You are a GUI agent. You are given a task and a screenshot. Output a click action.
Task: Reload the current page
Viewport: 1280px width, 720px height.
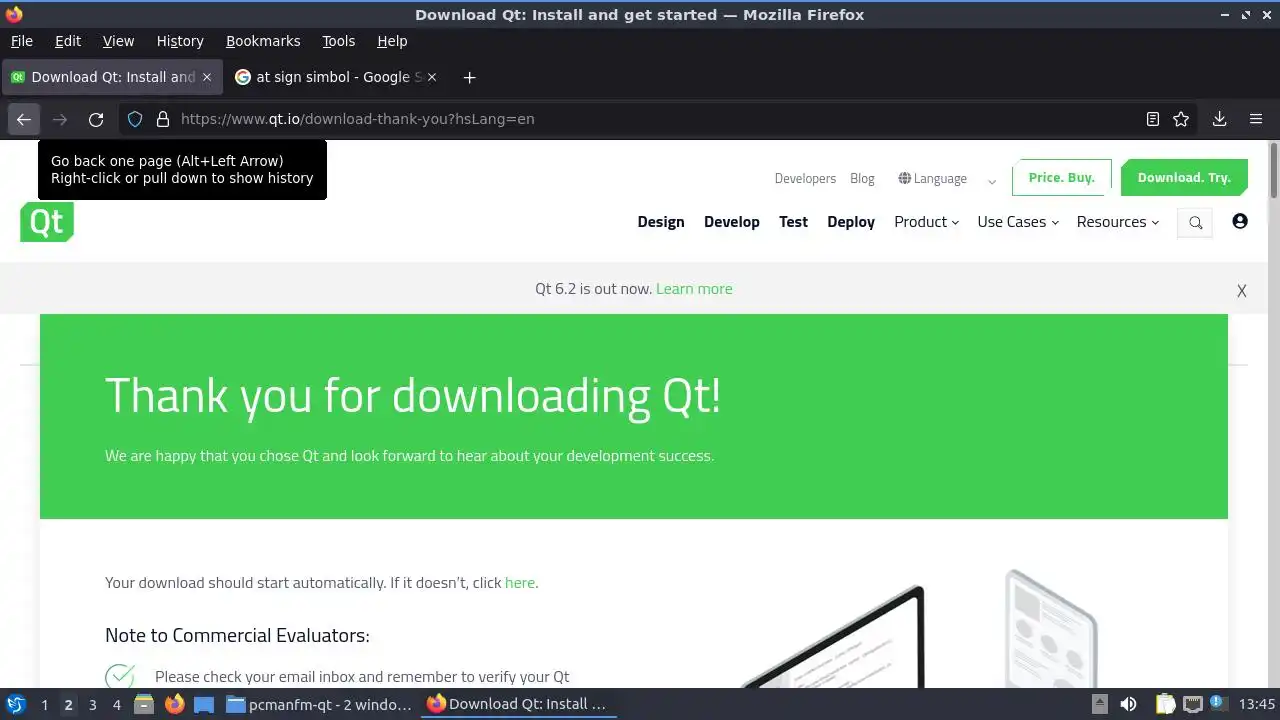pos(96,119)
